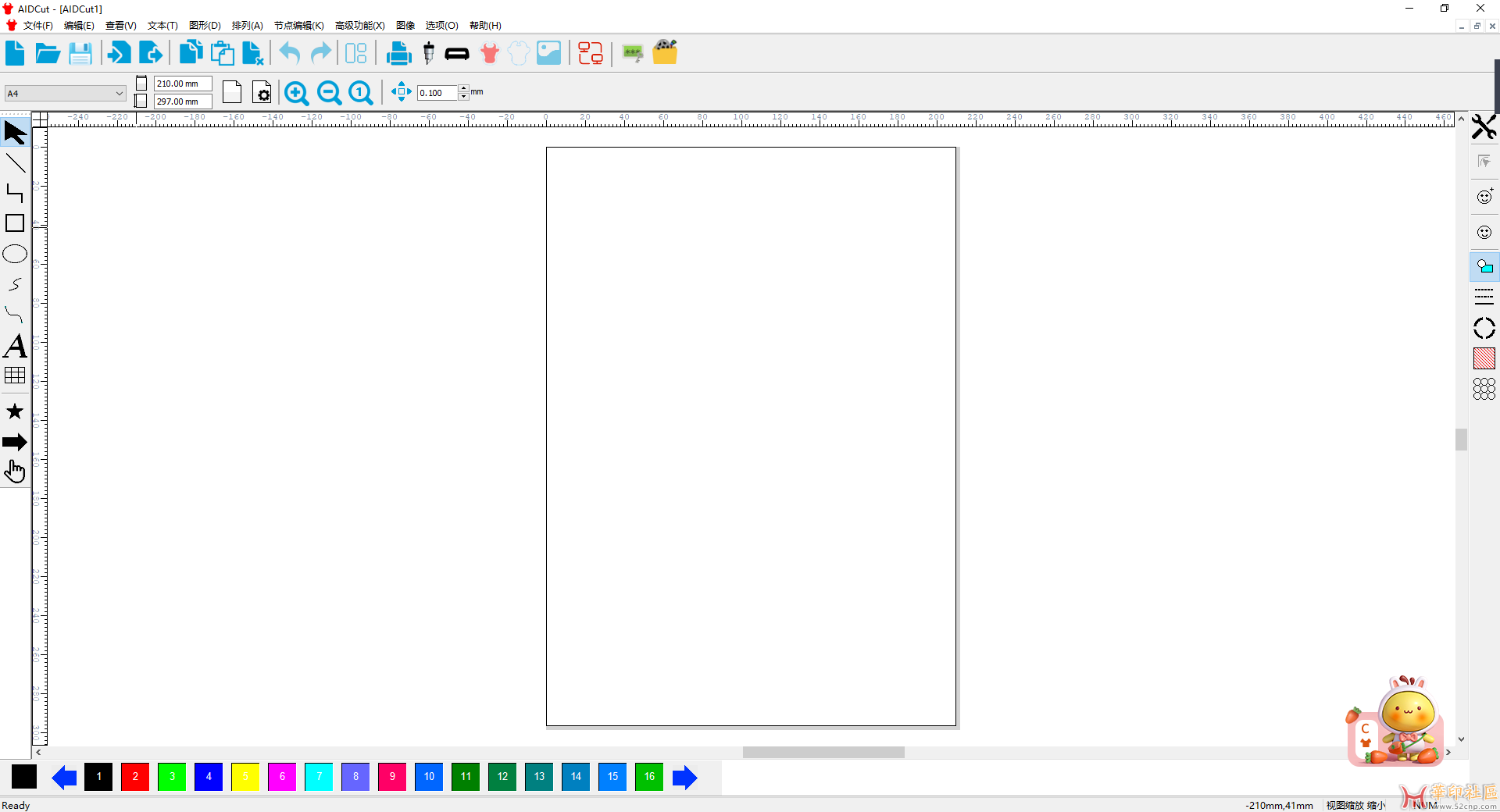Click the New file icon
The height and width of the screenshot is (812, 1500).
15,53
